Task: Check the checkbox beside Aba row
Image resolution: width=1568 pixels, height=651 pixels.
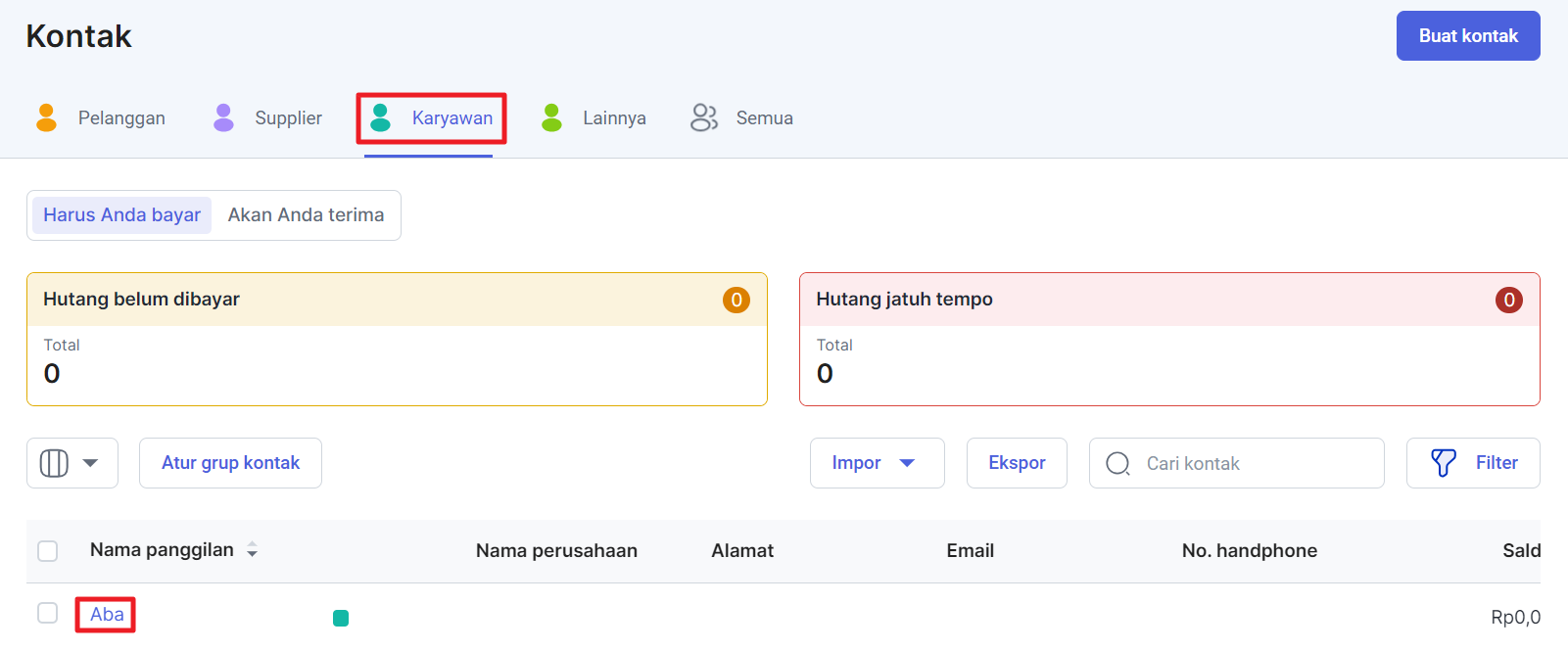Action: point(47,613)
